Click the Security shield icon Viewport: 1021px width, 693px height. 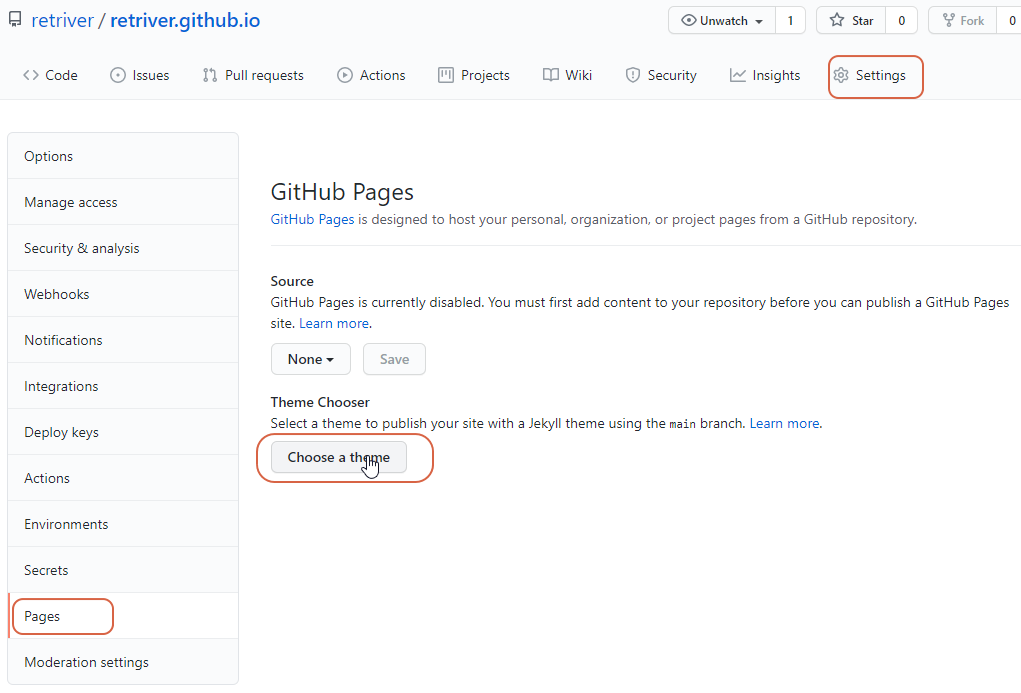(633, 76)
